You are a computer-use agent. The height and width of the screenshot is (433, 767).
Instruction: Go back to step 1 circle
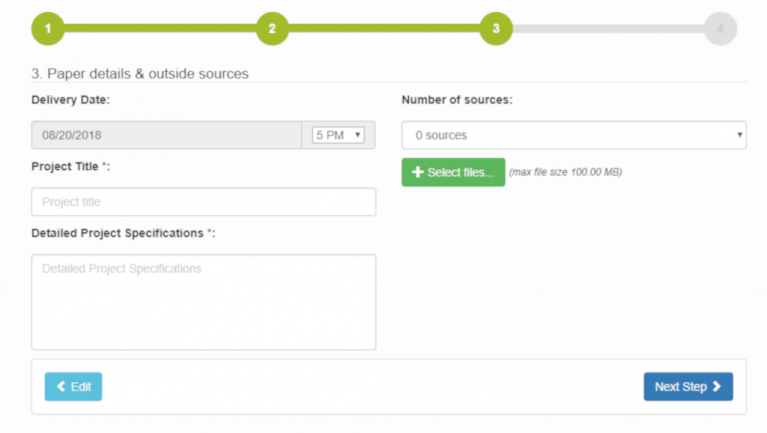47,29
